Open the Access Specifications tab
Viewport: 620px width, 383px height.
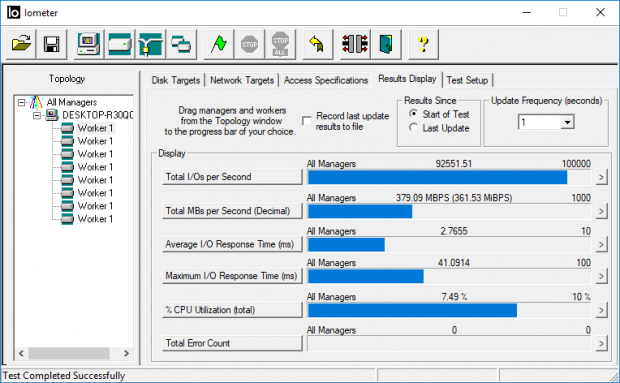click(x=326, y=80)
